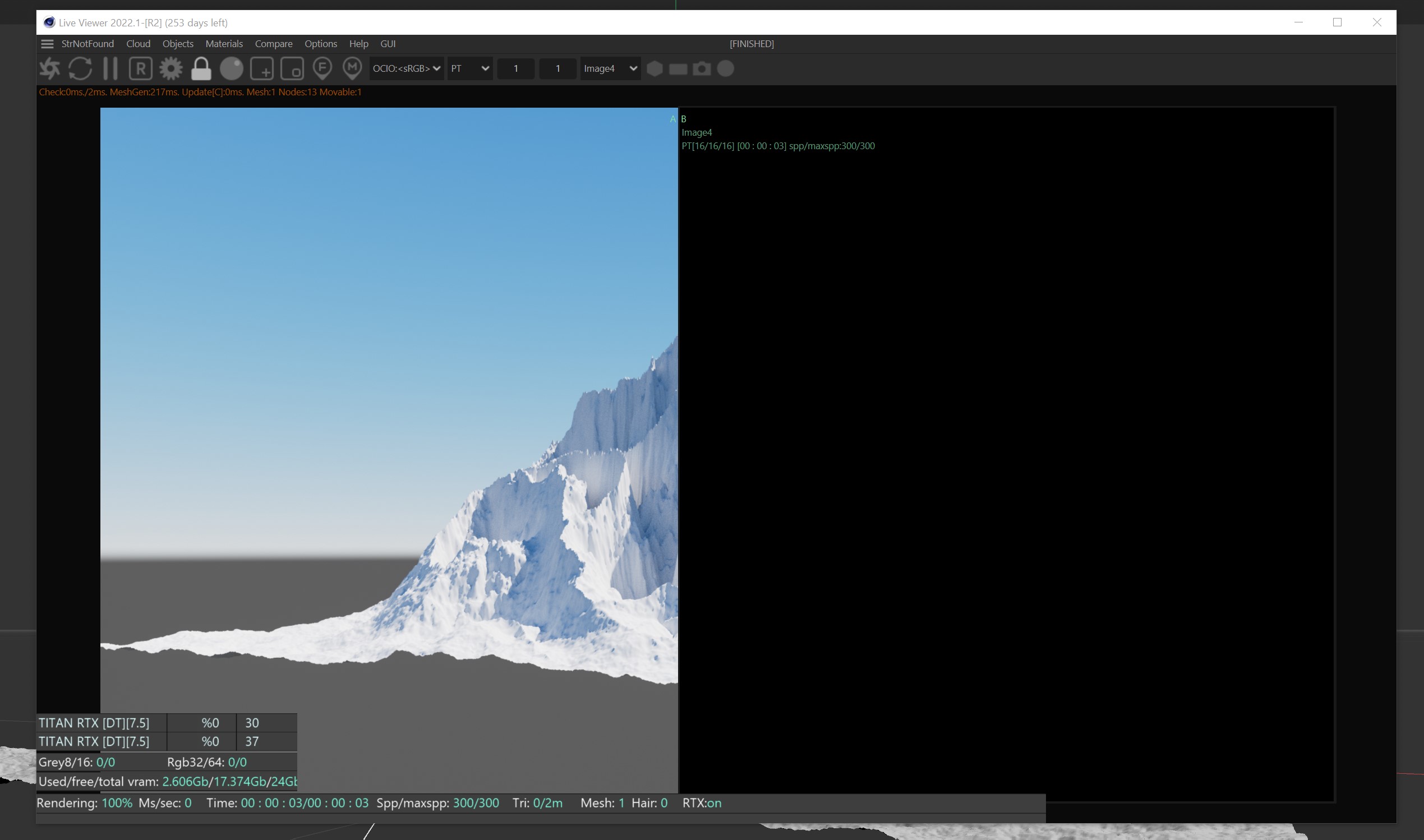The width and height of the screenshot is (1424, 840).
Task: Pause rendering with the pause icon
Action: pos(110,68)
